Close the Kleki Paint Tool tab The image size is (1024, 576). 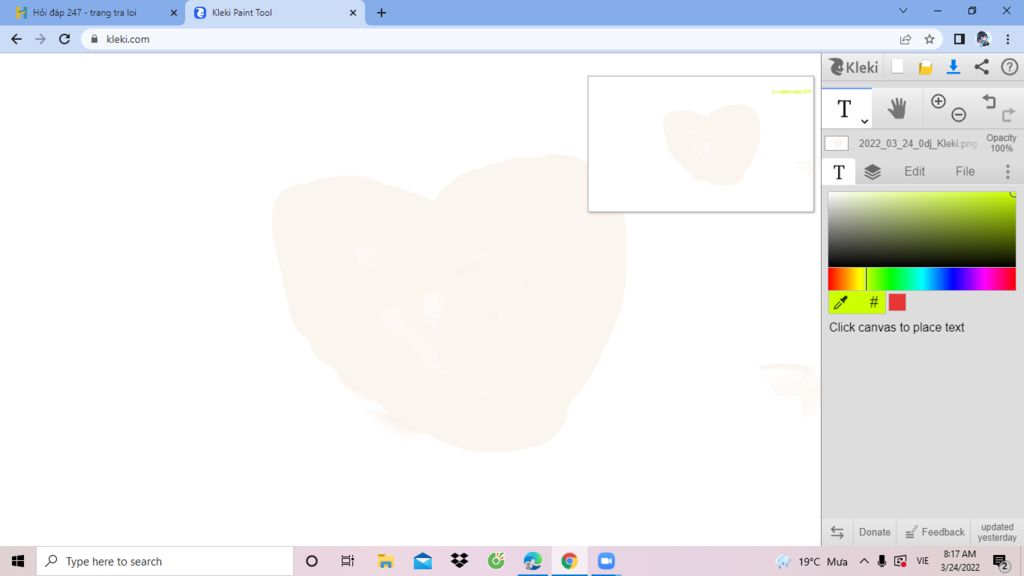click(353, 12)
